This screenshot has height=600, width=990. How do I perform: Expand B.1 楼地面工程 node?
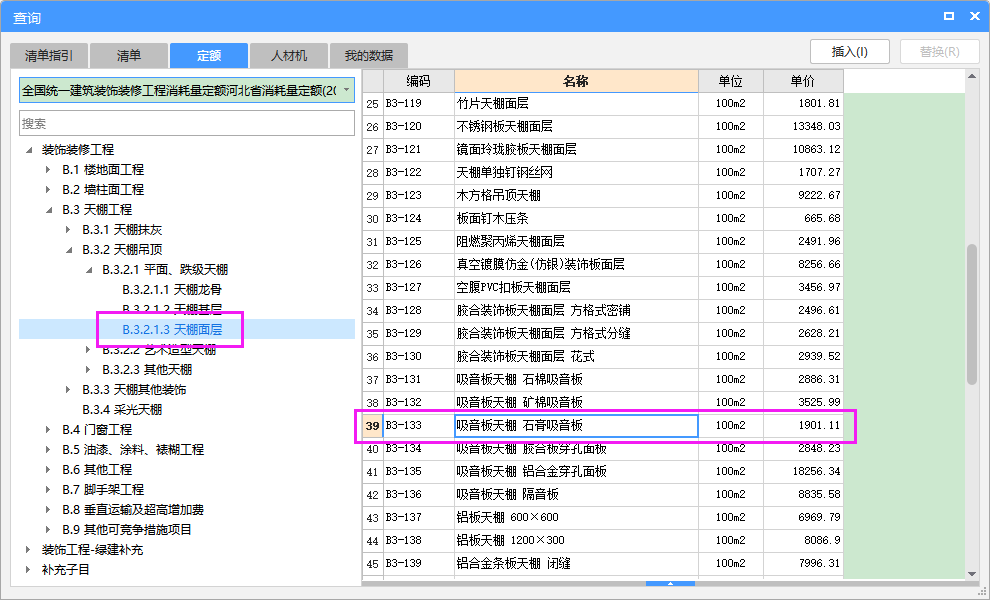[48, 170]
